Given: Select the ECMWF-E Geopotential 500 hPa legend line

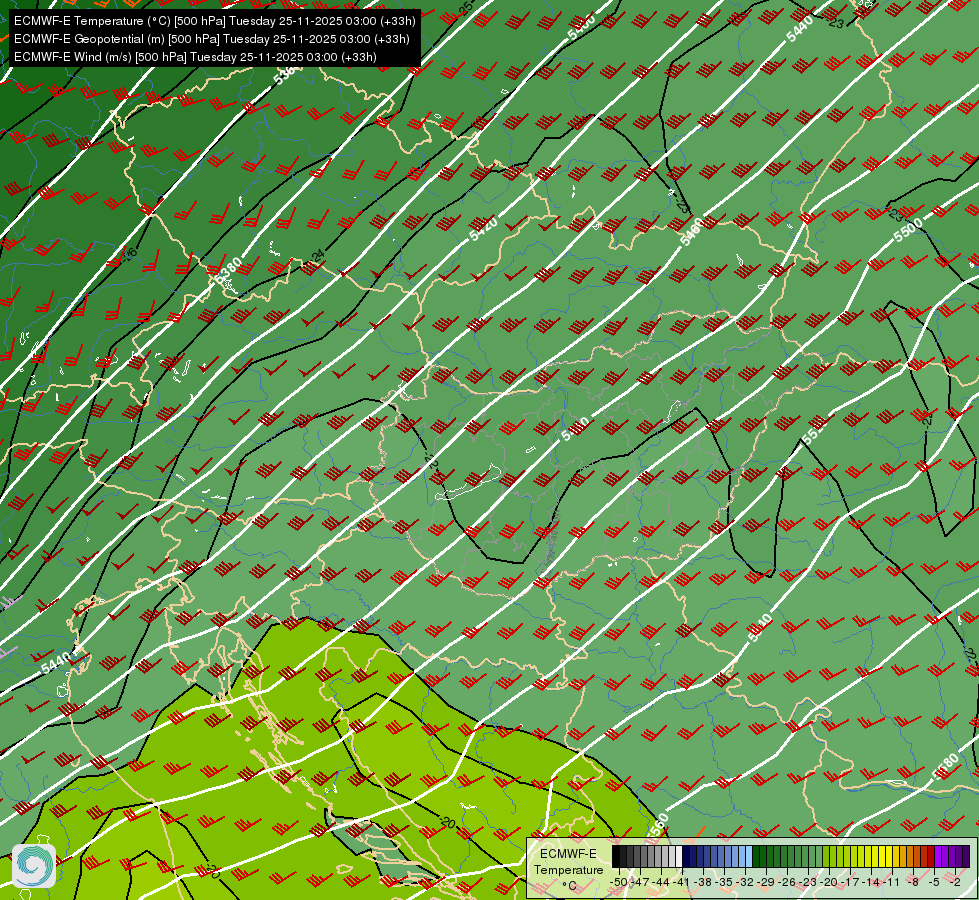Looking at the screenshot, I should pos(212,39).
